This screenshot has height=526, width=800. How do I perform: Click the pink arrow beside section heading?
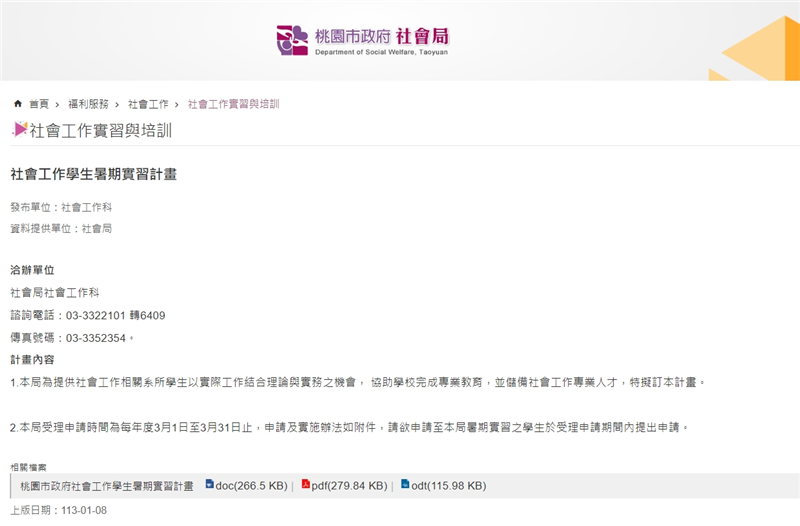point(20,130)
